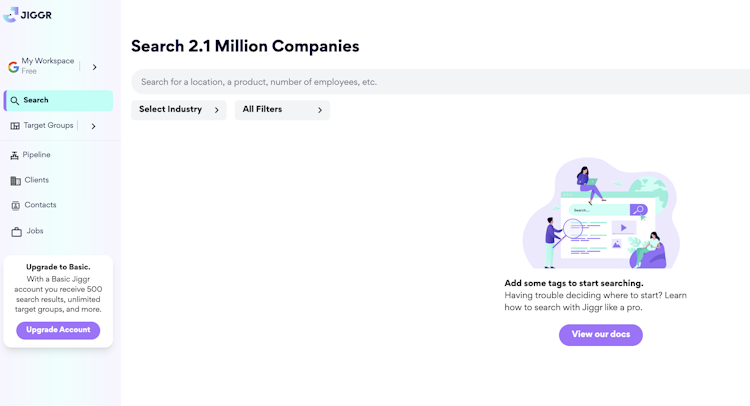Expand the Target Groups submenu arrow

point(94,126)
